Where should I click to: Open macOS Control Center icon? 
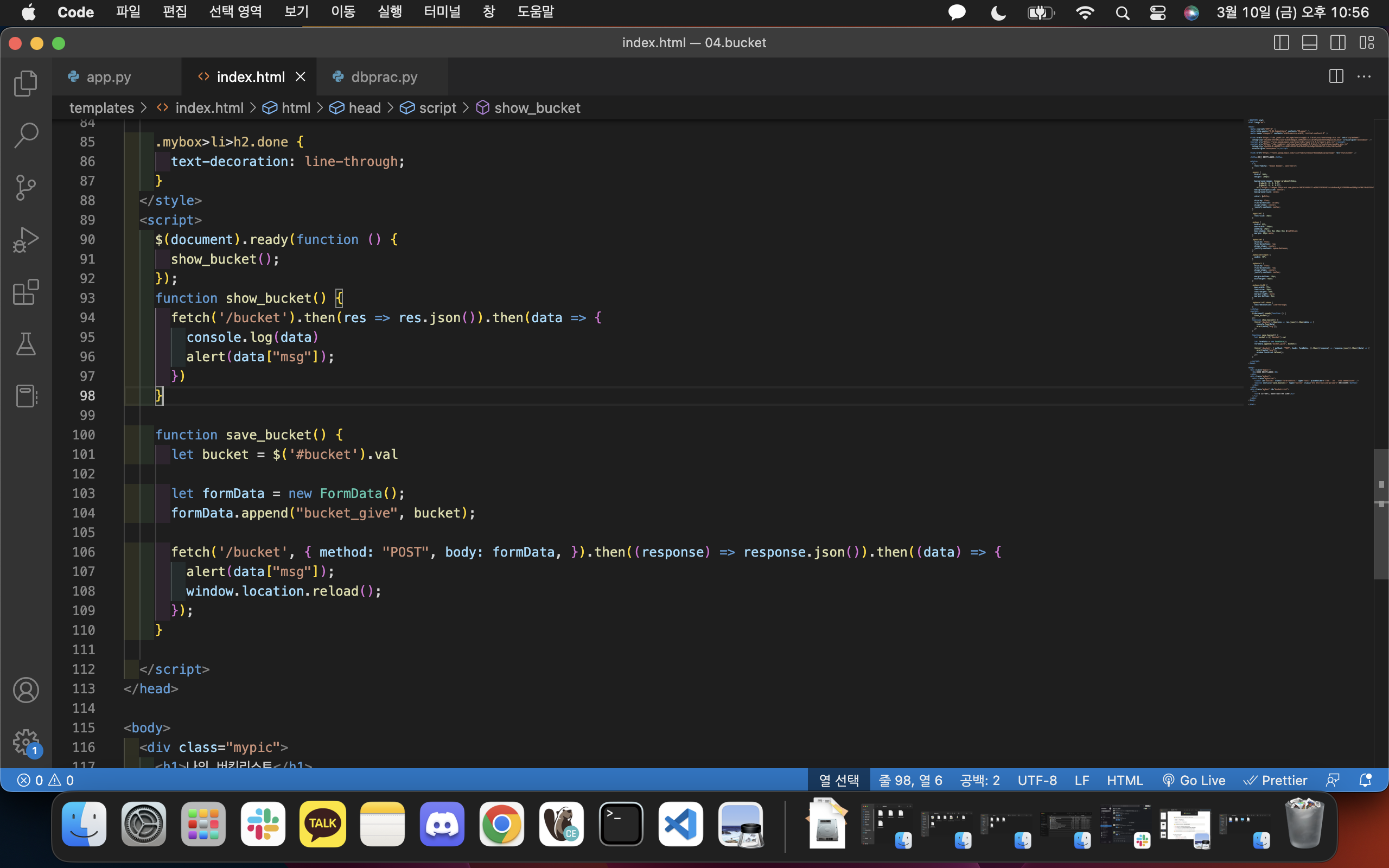coord(1158,12)
